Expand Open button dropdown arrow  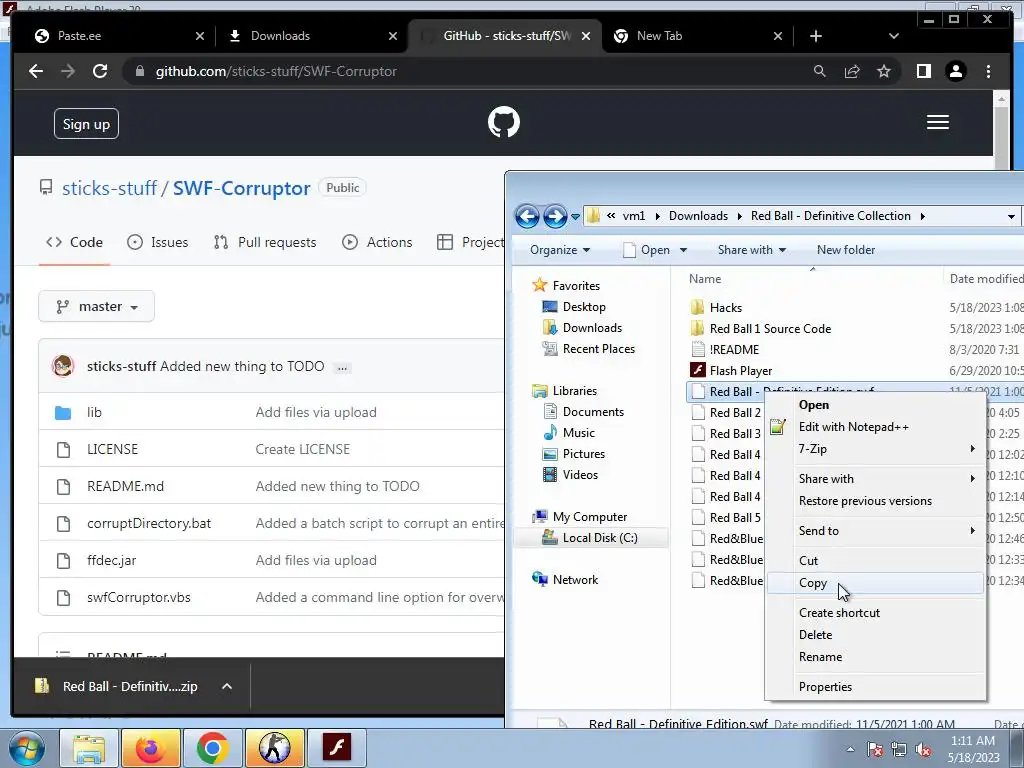684,250
